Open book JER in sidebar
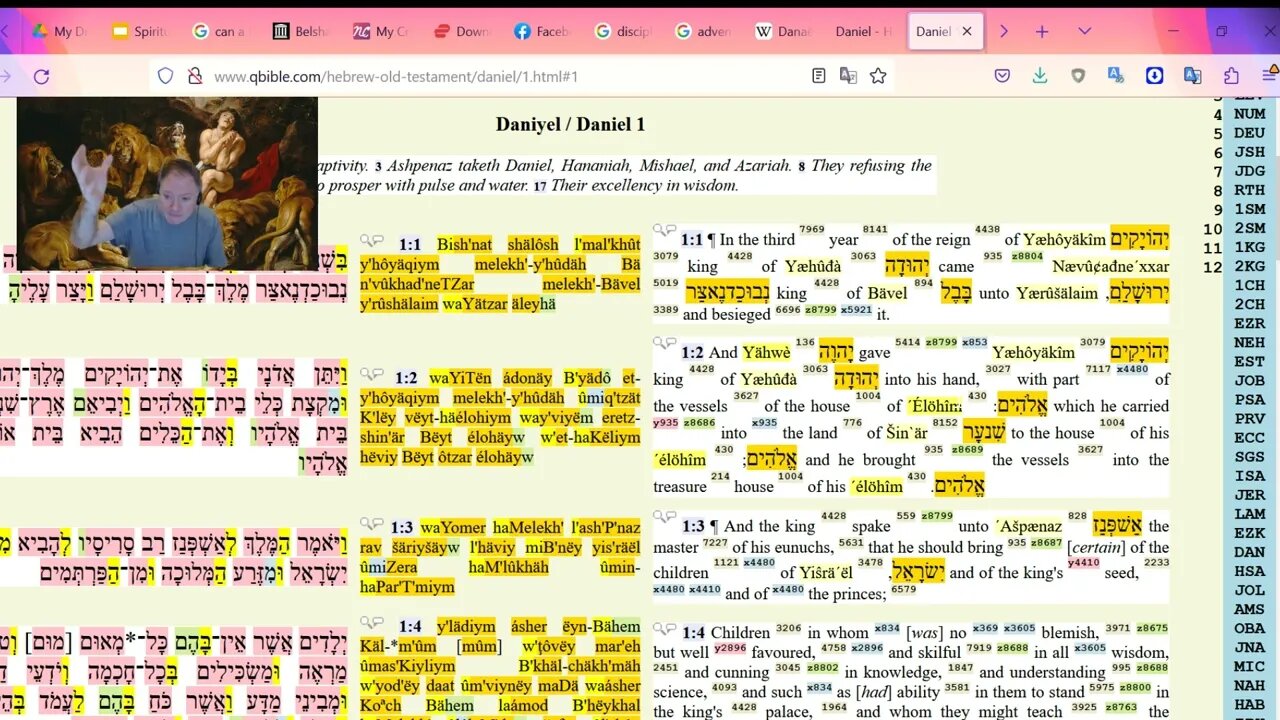This screenshot has width=1280, height=720. (x=1249, y=494)
